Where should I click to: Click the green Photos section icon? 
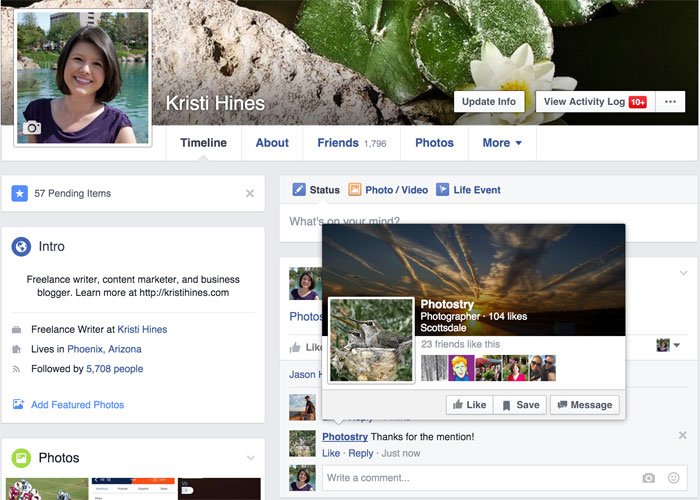pyautogui.click(x=21, y=458)
